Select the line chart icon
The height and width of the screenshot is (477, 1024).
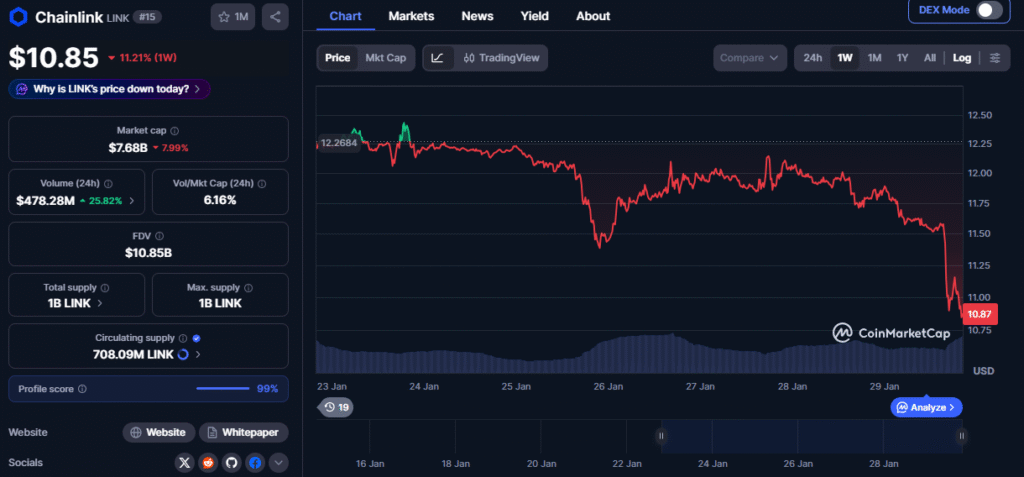pyautogui.click(x=437, y=58)
